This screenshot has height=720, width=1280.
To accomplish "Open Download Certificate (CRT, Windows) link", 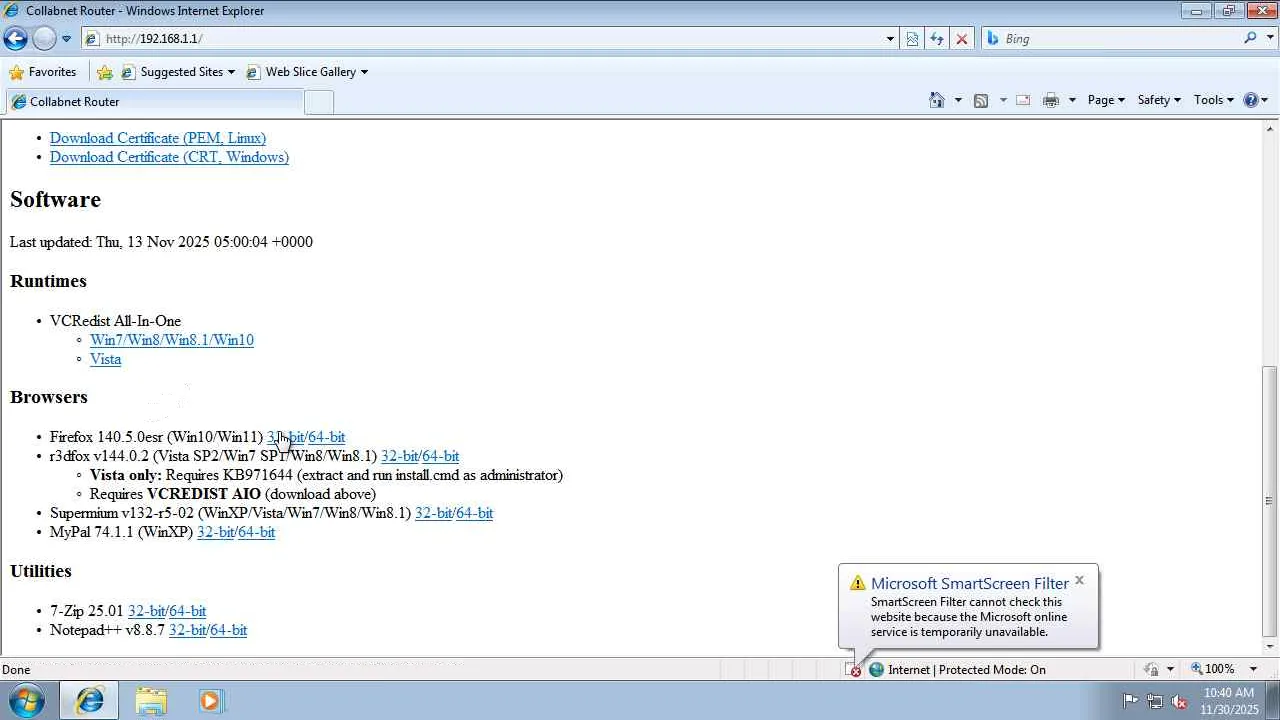I will coord(169,157).
